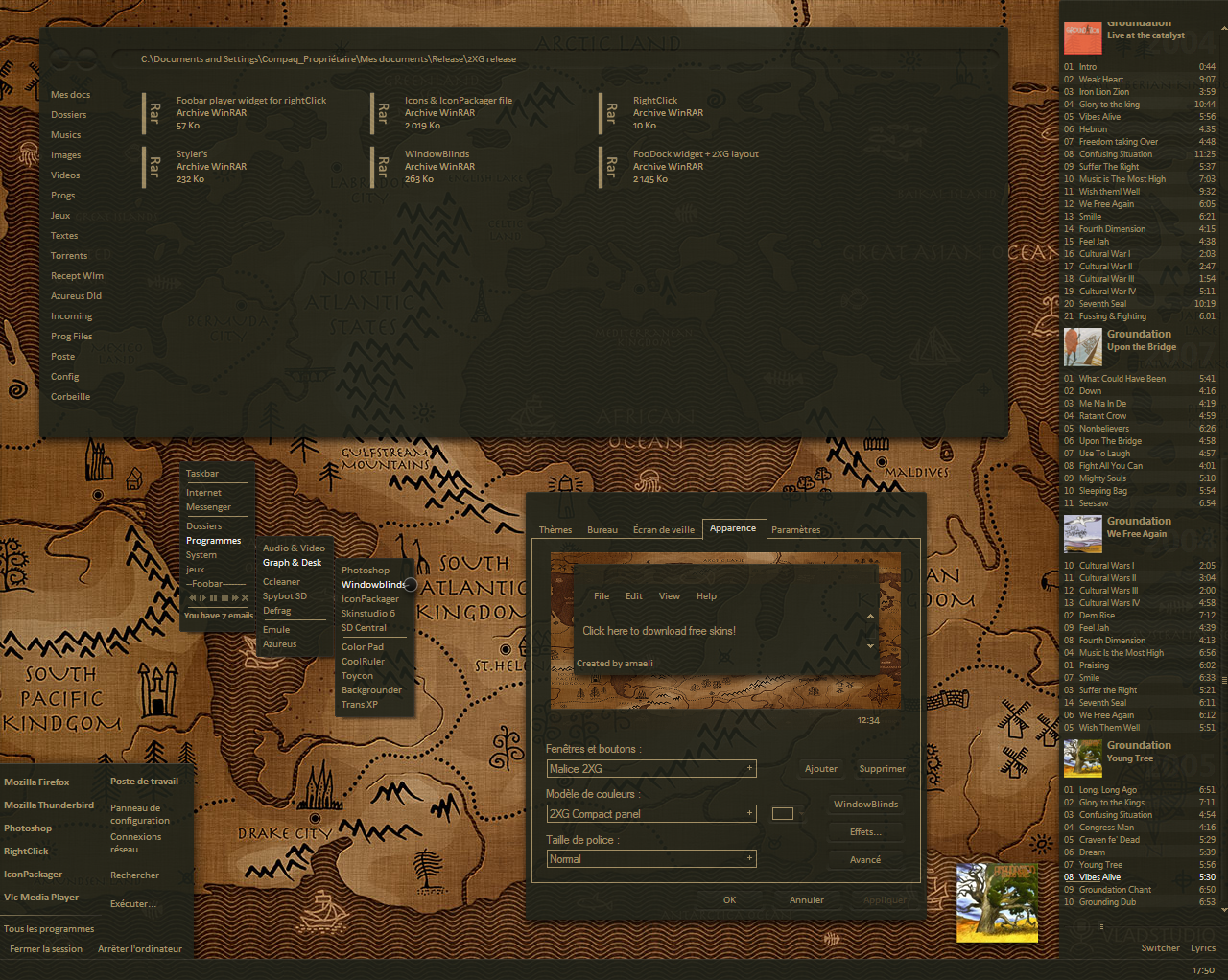Launch Ccleaner from the submenu
The width and height of the screenshot is (1228, 980).
[282, 582]
